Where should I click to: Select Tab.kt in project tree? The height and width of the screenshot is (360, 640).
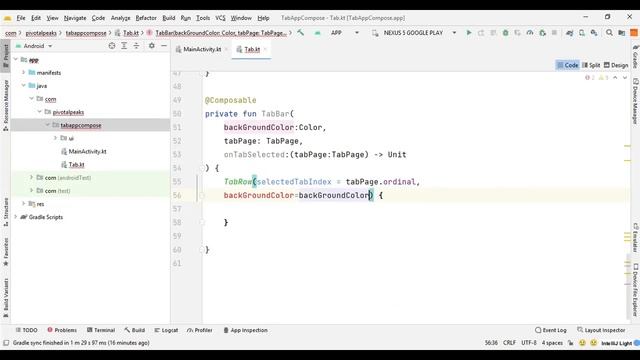[76, 164]
